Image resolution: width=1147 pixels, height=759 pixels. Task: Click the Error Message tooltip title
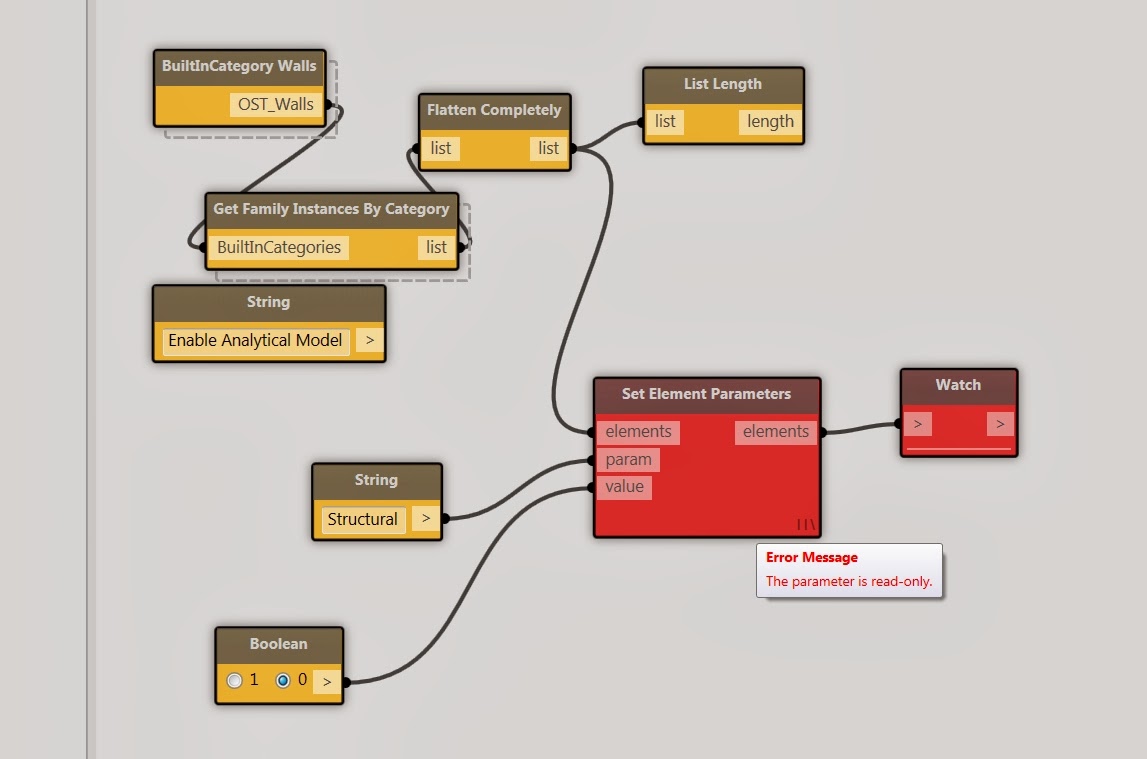[x=812, y=557]
